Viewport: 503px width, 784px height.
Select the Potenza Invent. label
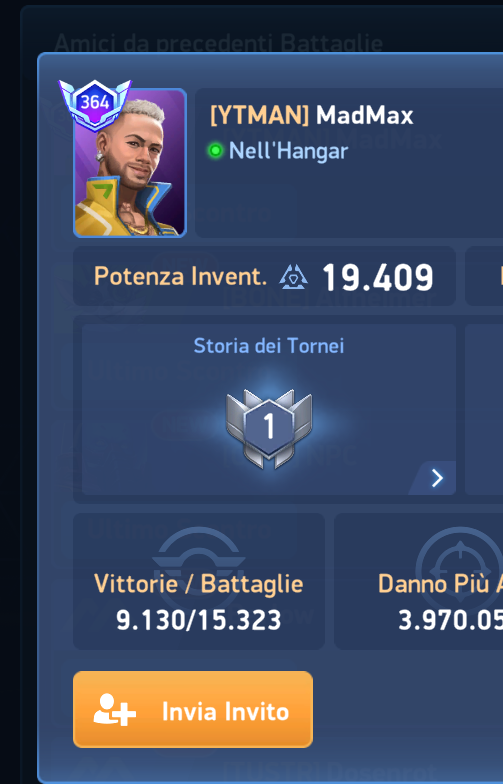(180, 276)
